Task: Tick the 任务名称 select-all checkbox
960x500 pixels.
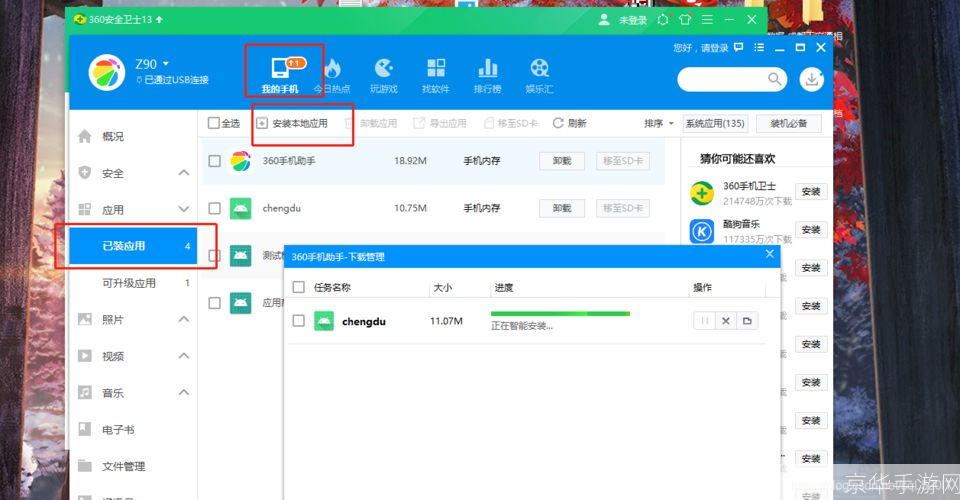Action: pos(299,287)
